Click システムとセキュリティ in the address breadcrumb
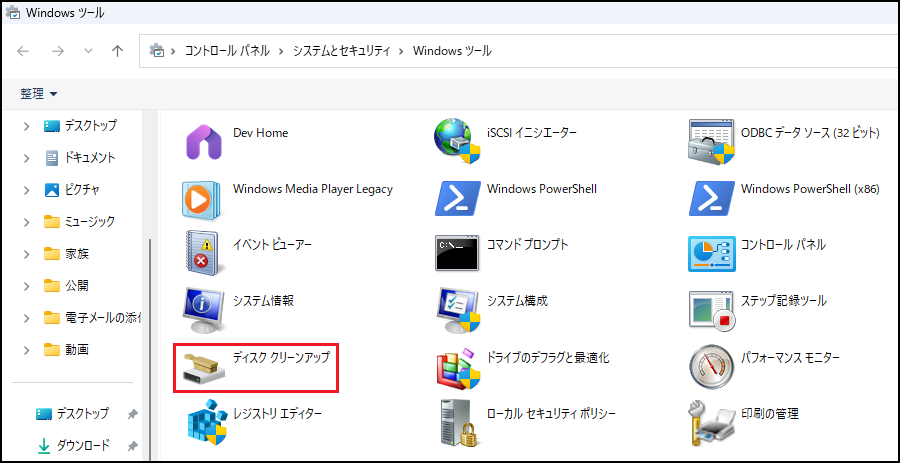The width and height of the screenshot is (900, 463). point(343,51)
